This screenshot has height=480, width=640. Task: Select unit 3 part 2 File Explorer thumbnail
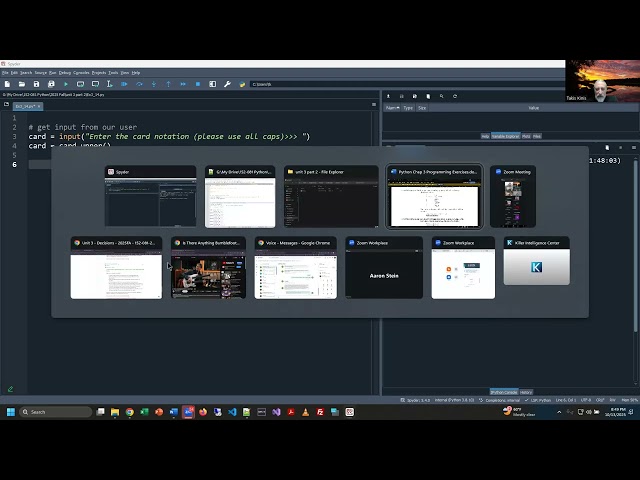click(331, 197)
